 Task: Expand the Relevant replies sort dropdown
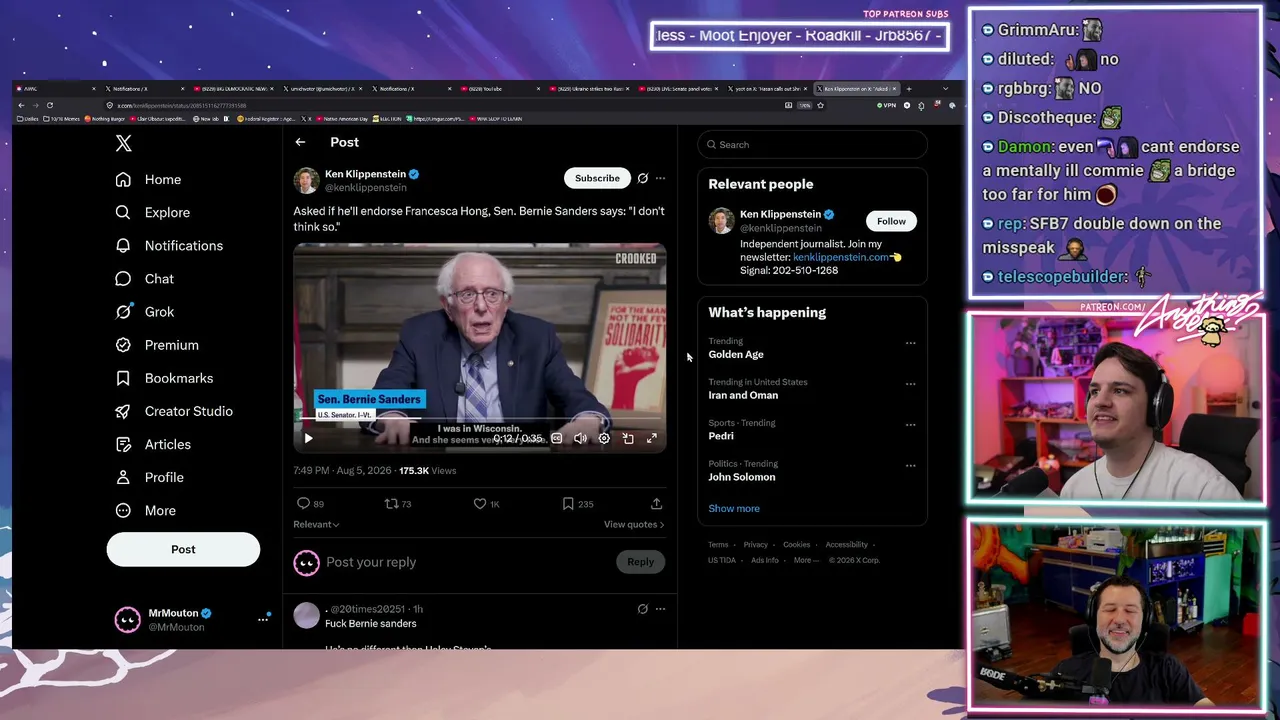click(316, 525)
